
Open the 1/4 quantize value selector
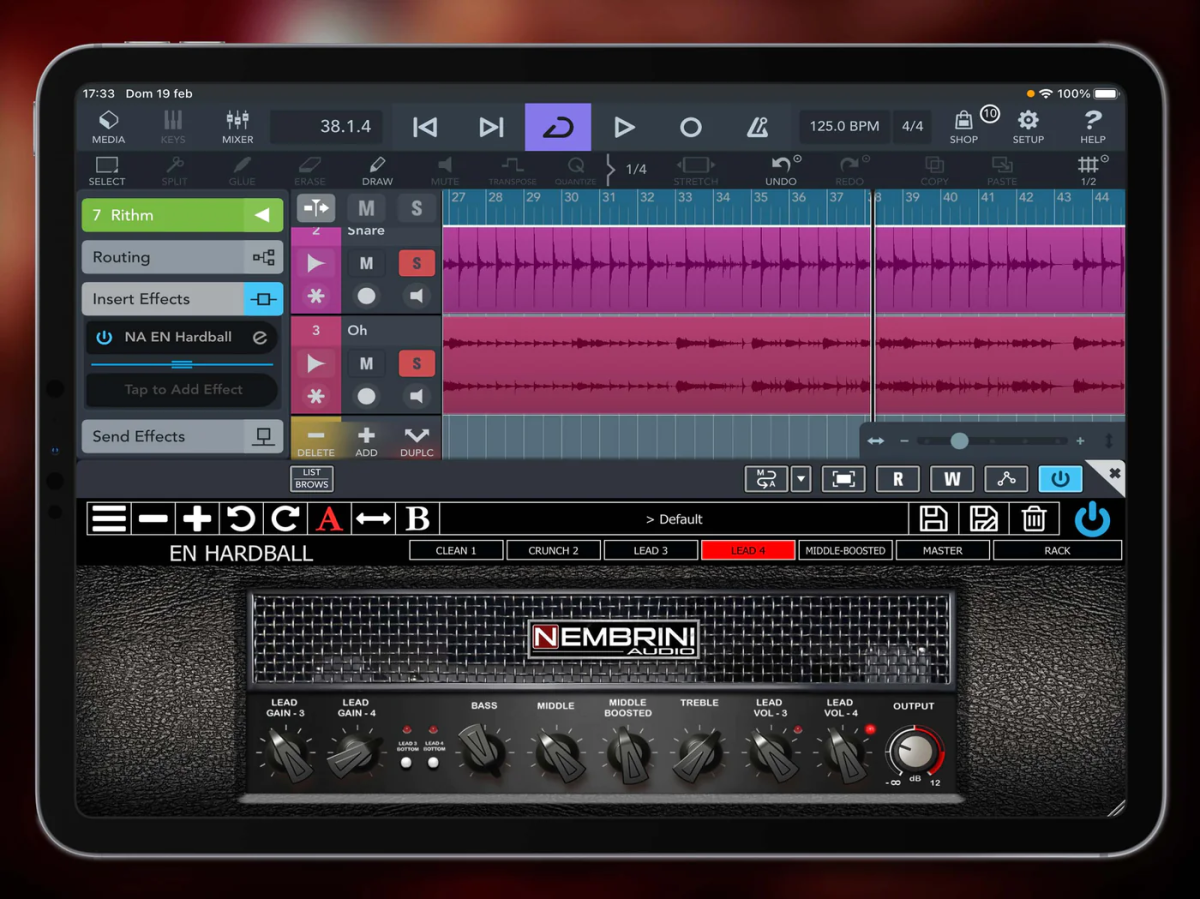coord(636,169)
